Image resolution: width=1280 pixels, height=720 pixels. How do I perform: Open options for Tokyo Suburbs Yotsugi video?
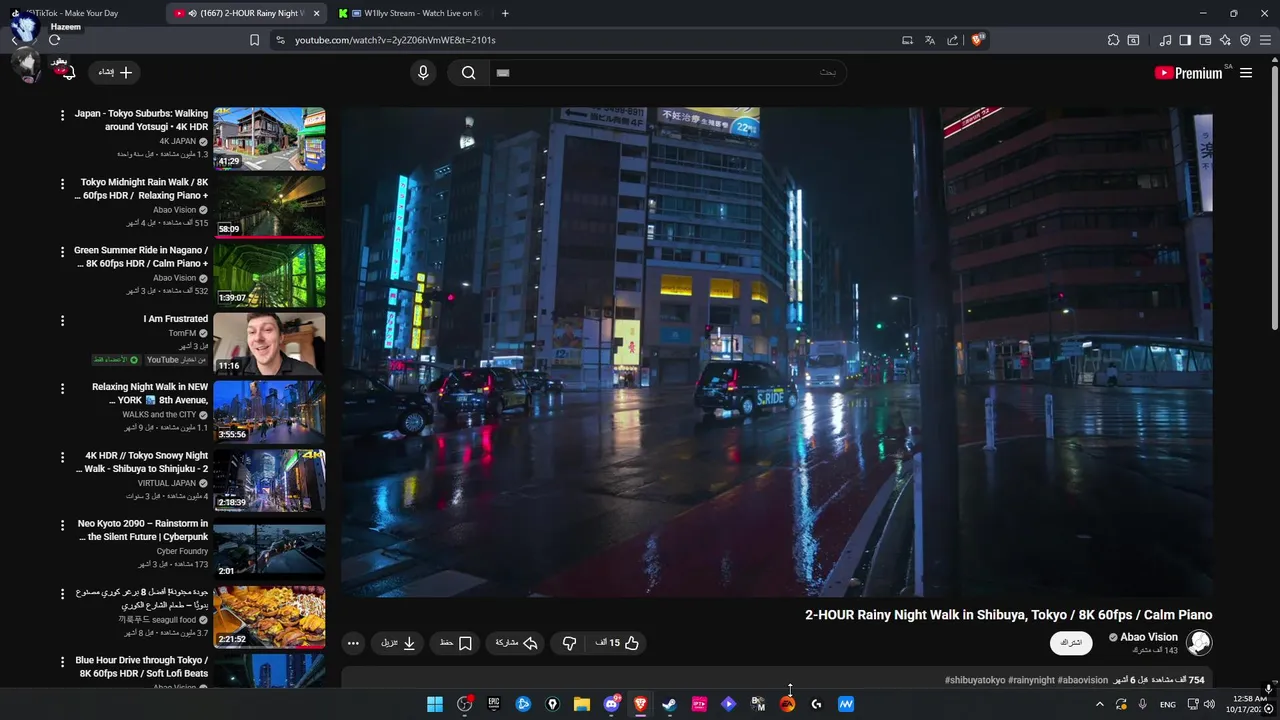click(x=62, y=115)
